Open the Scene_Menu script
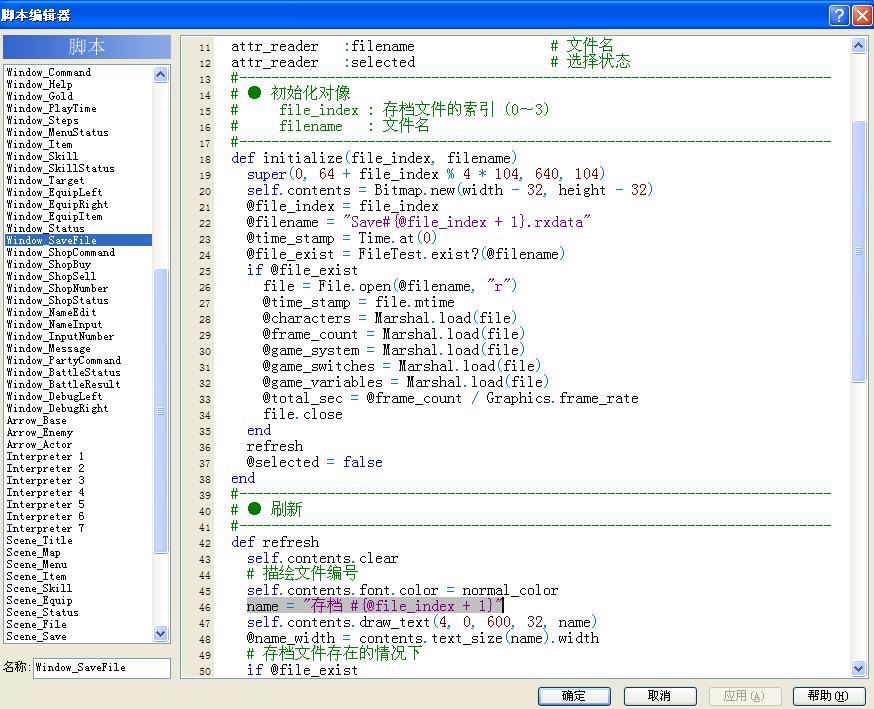Viewport: 874px width, 709px height. [x=36, y=565]
